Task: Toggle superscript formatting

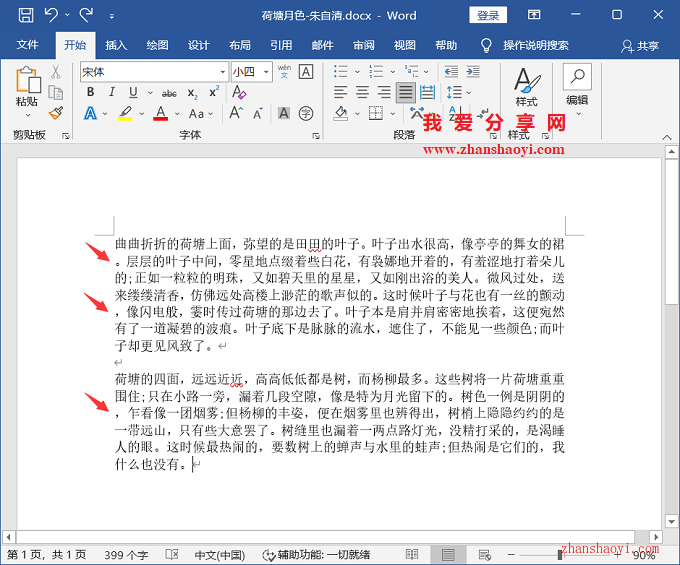Action: (x=214, y=92)
